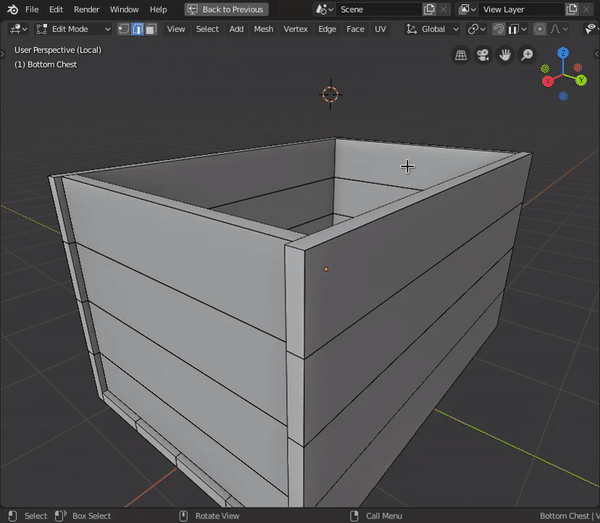Click the Blender logo icon

tap(12, 10)
